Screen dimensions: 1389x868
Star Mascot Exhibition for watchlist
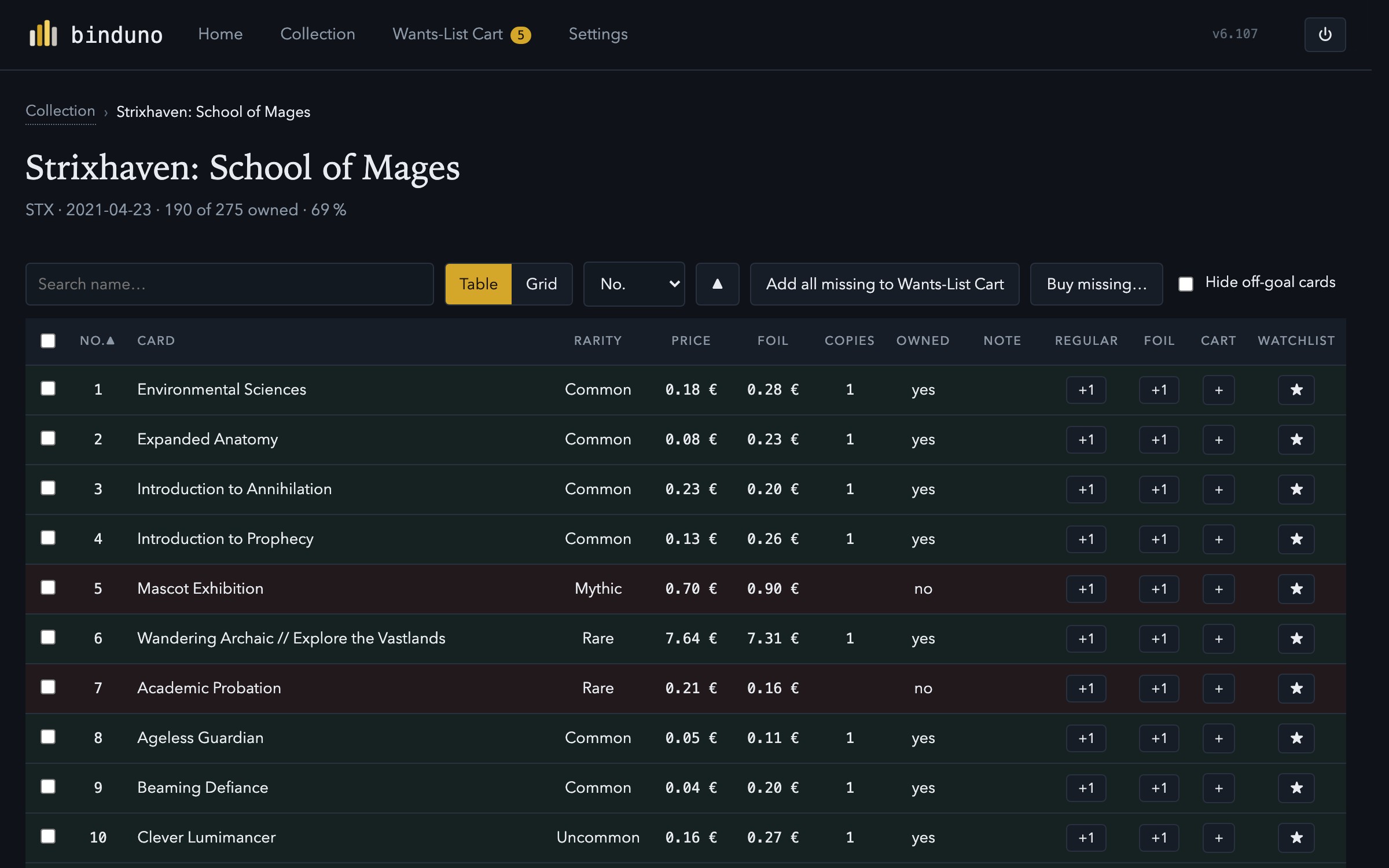coord(1296,589)
